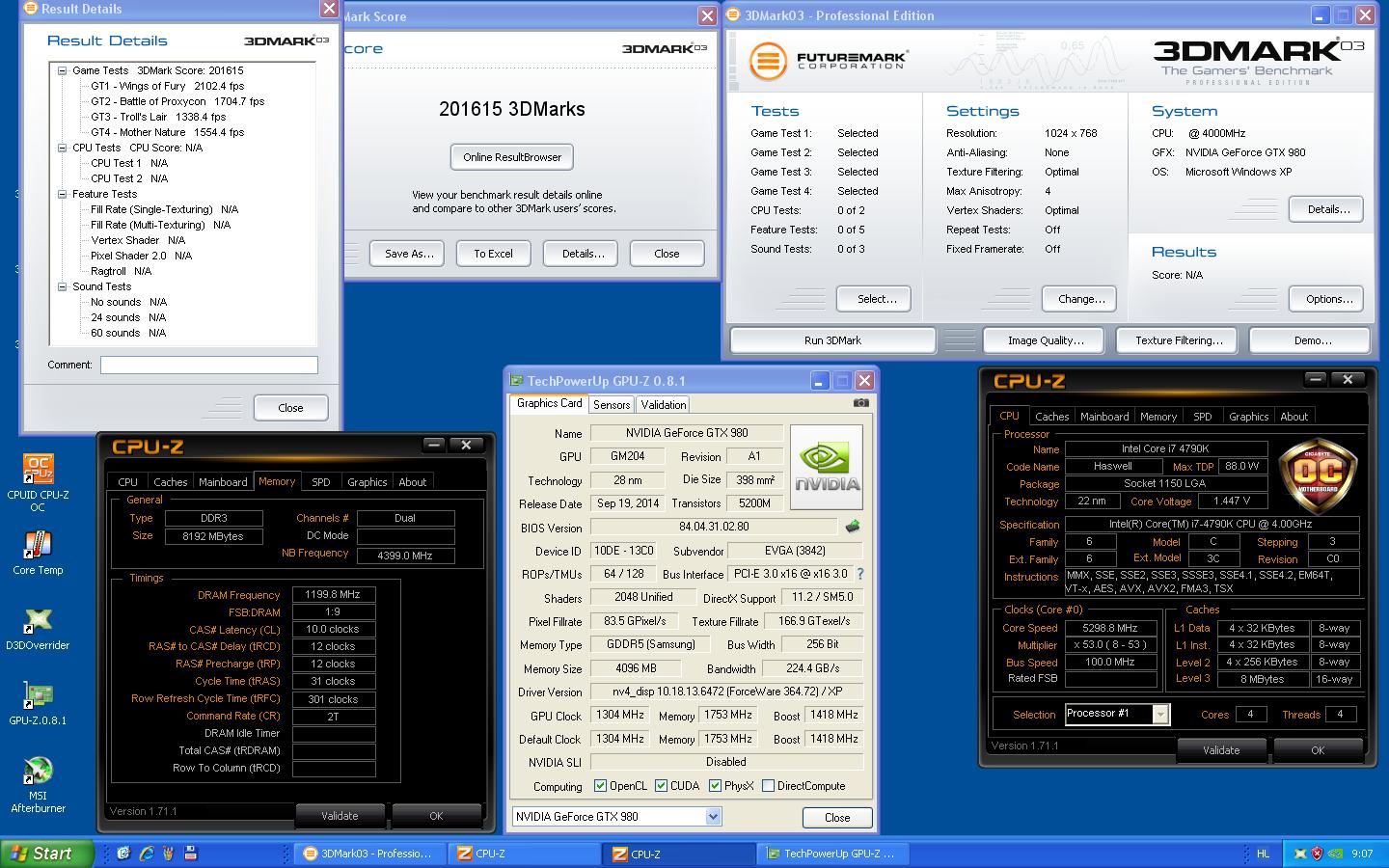Image resolution: width=1389 pixels, height=868 pixels.
Task: Click the Run 3DMark button
Action: 832,340
